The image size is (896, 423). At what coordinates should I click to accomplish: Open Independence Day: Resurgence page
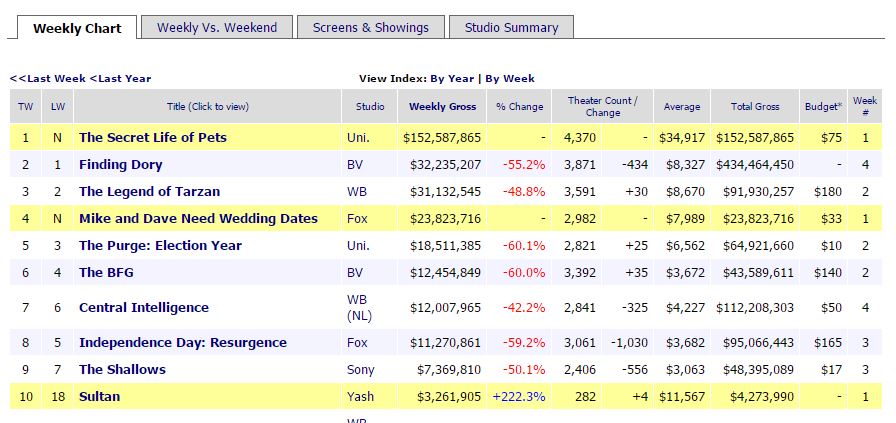coord(183,342)
